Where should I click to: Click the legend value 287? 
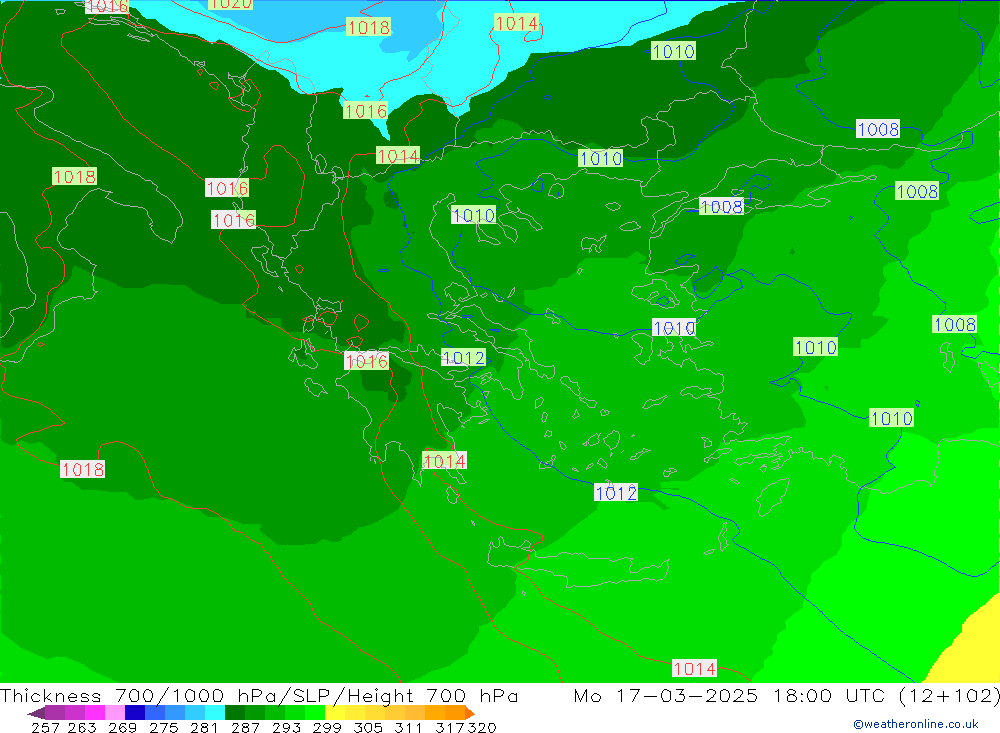point(245,727)
